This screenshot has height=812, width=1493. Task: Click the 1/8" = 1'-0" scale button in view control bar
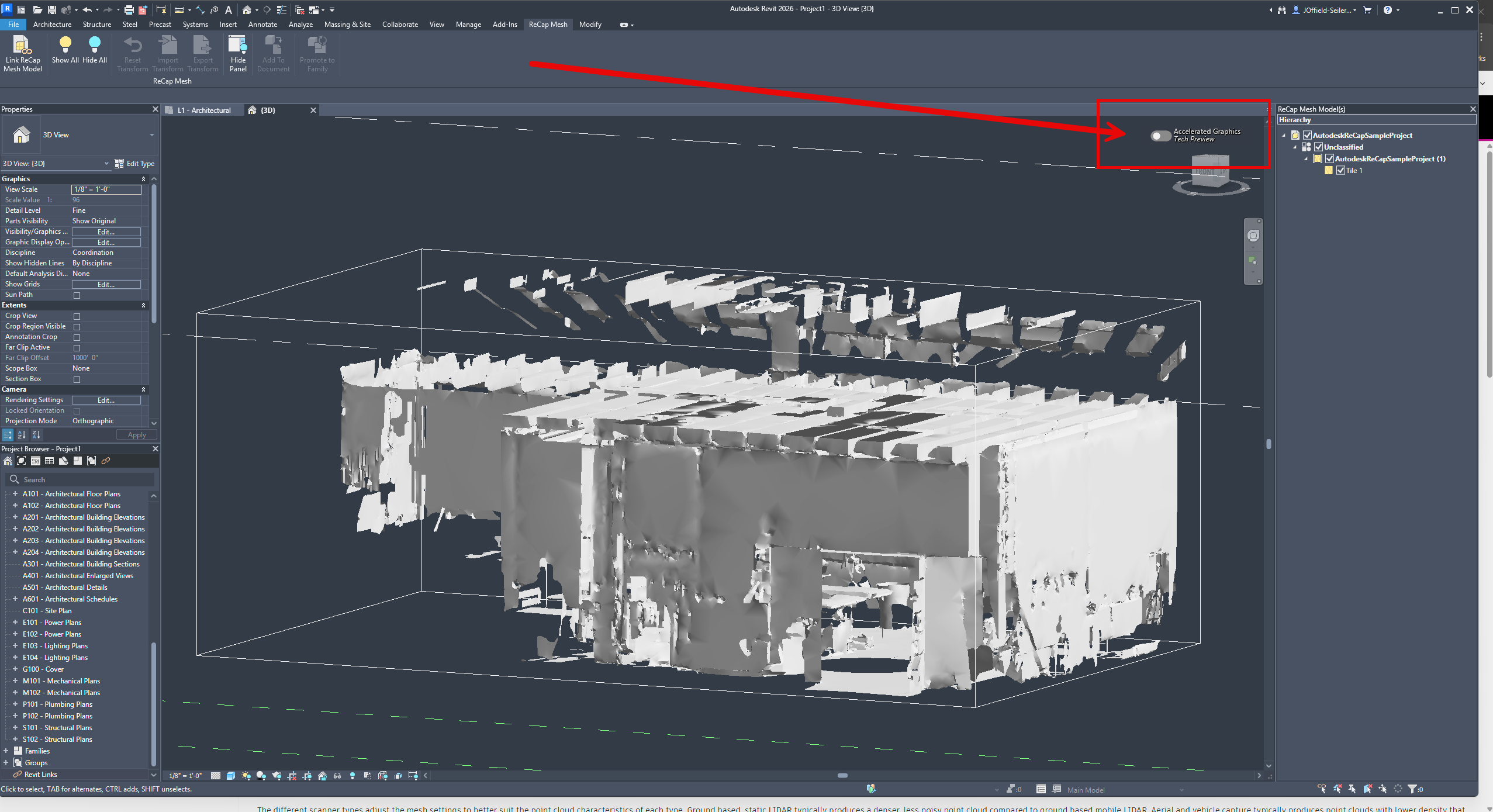(185, 776)
